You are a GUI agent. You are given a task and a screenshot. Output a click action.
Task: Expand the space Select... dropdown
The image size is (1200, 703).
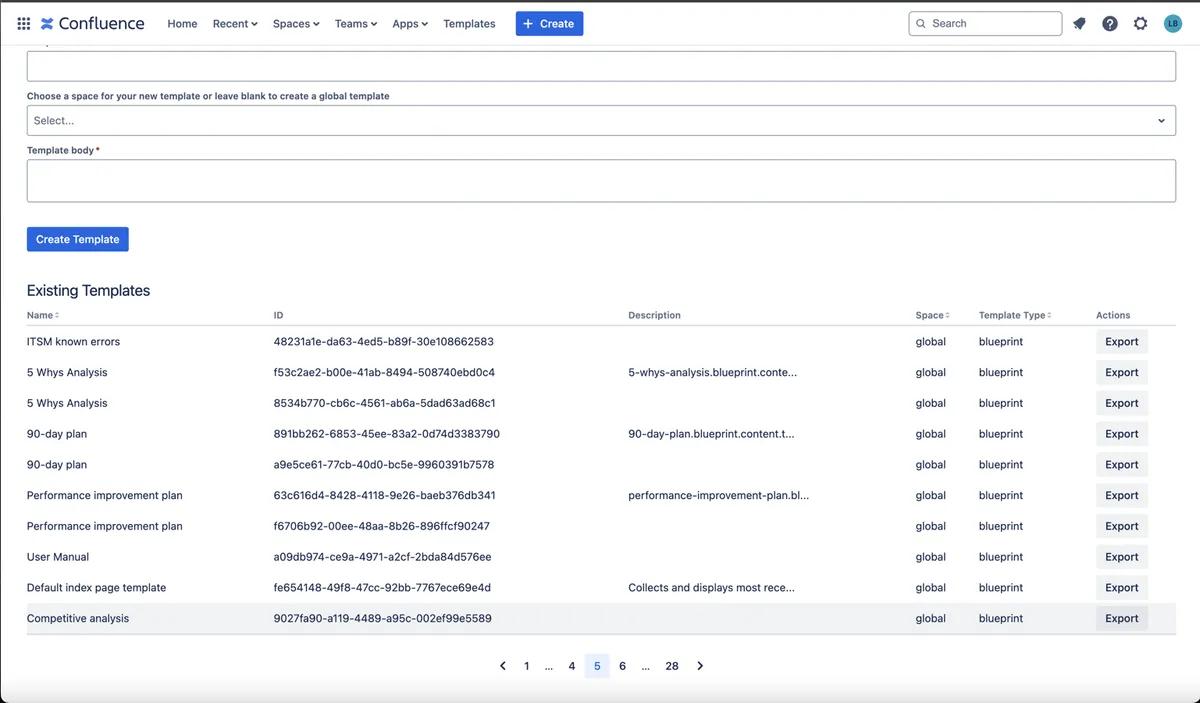[601, 120]
